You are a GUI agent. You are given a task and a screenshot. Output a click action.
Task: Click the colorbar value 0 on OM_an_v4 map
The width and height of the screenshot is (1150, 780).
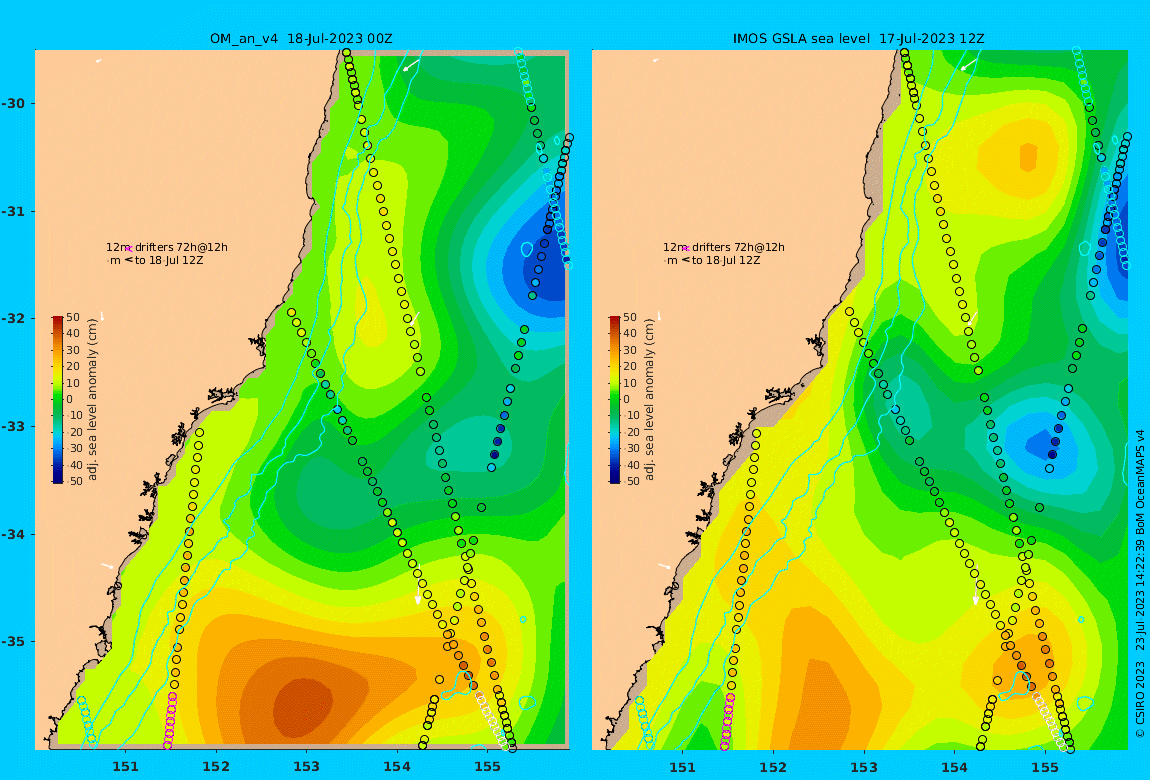[x=70, y=400]
